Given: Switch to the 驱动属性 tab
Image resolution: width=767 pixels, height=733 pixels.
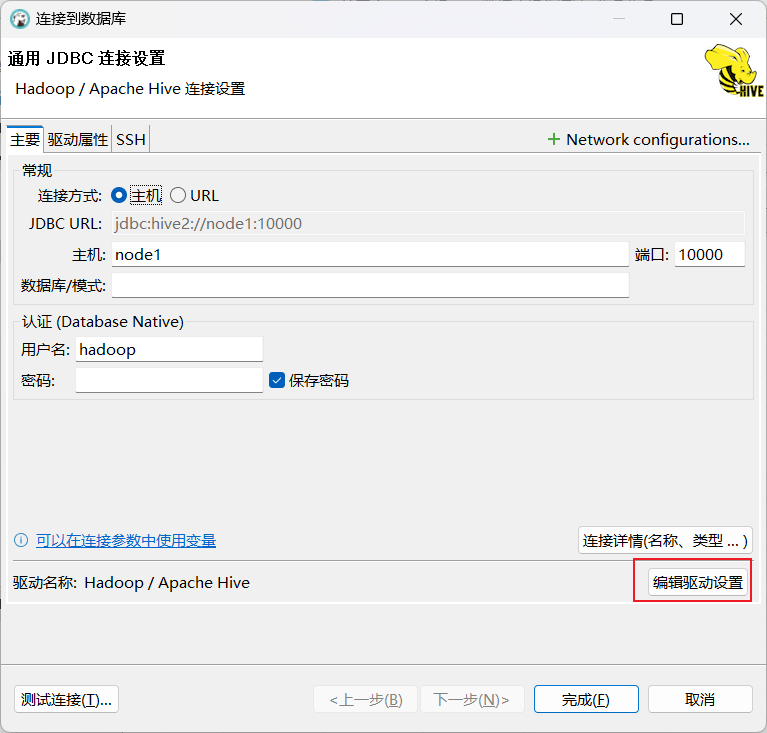Looking at the screenshot, I should click(78, 140).
